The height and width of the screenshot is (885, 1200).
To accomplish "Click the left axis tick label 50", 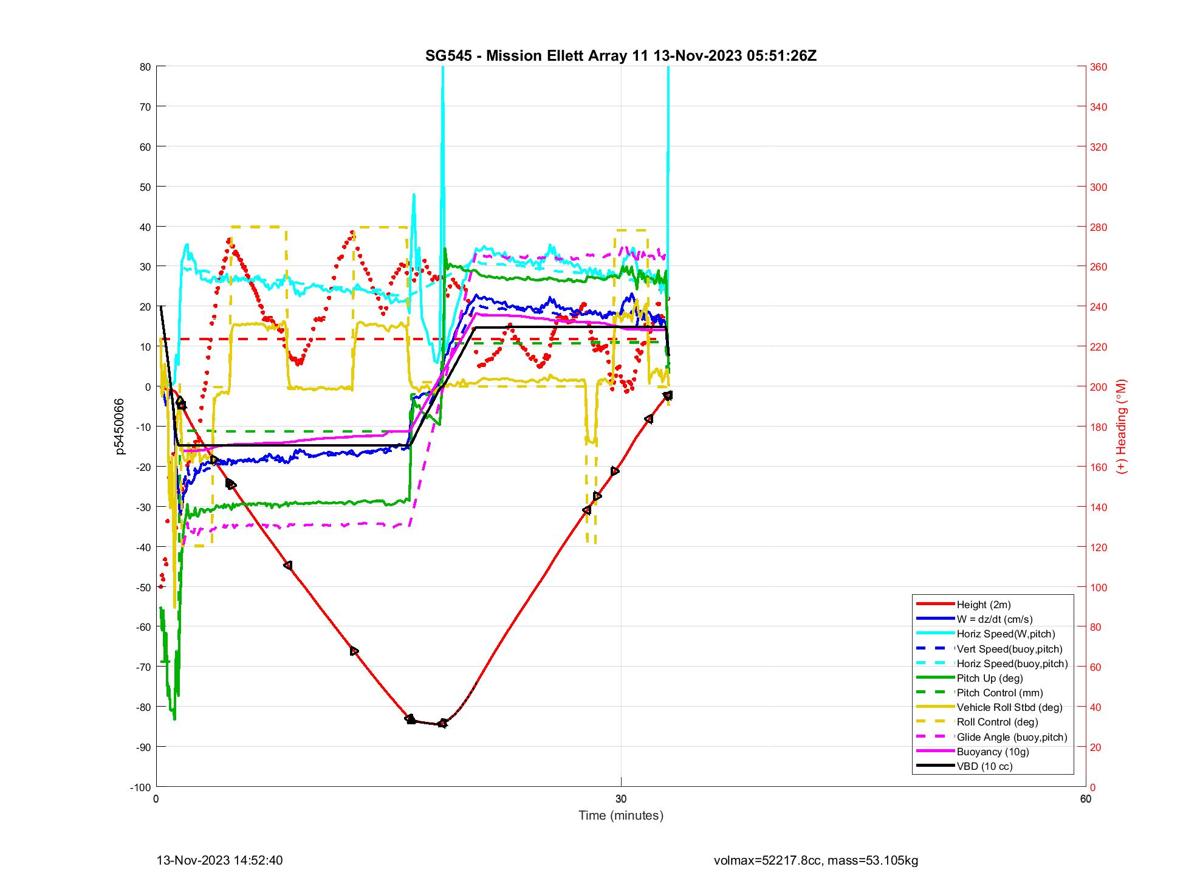I will pyautogui.click(x=145, y=187).
